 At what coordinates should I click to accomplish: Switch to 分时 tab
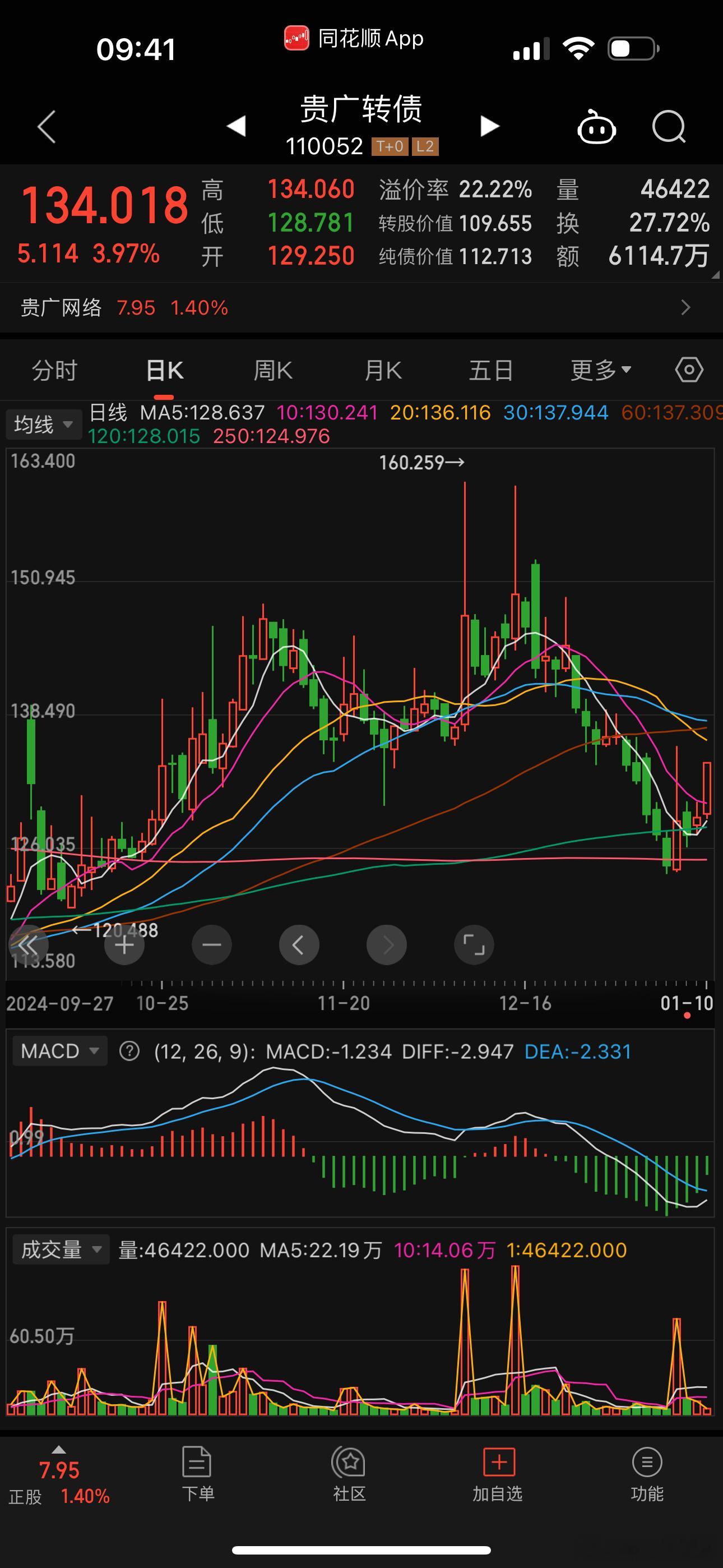click(x=55, y=370)
